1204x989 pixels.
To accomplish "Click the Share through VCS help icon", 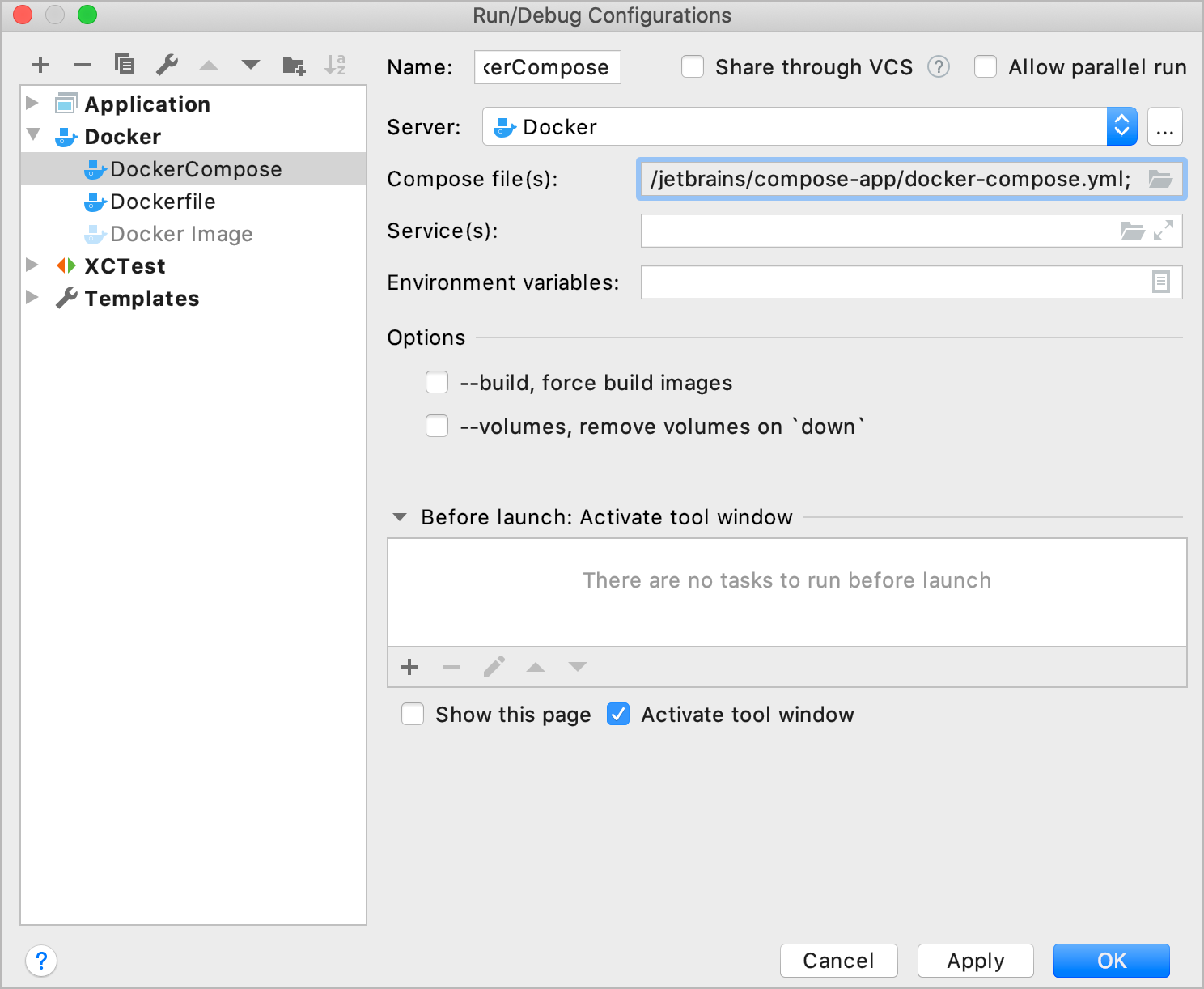I will tap(939, 66).
